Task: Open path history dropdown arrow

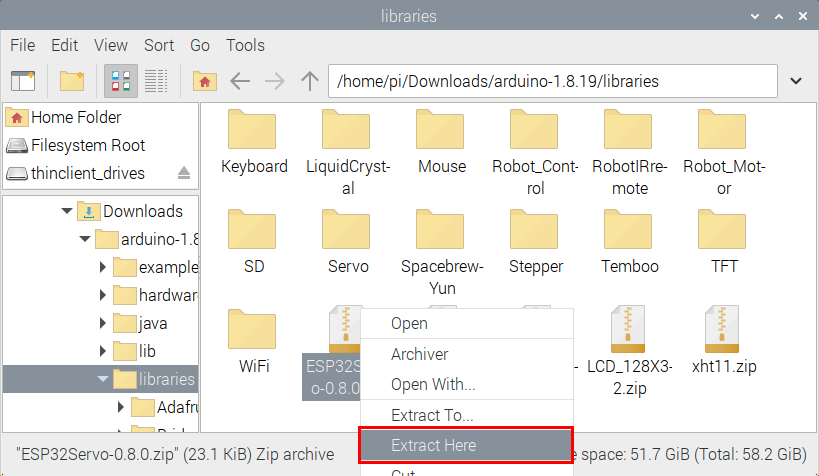Action: point(797,81)
